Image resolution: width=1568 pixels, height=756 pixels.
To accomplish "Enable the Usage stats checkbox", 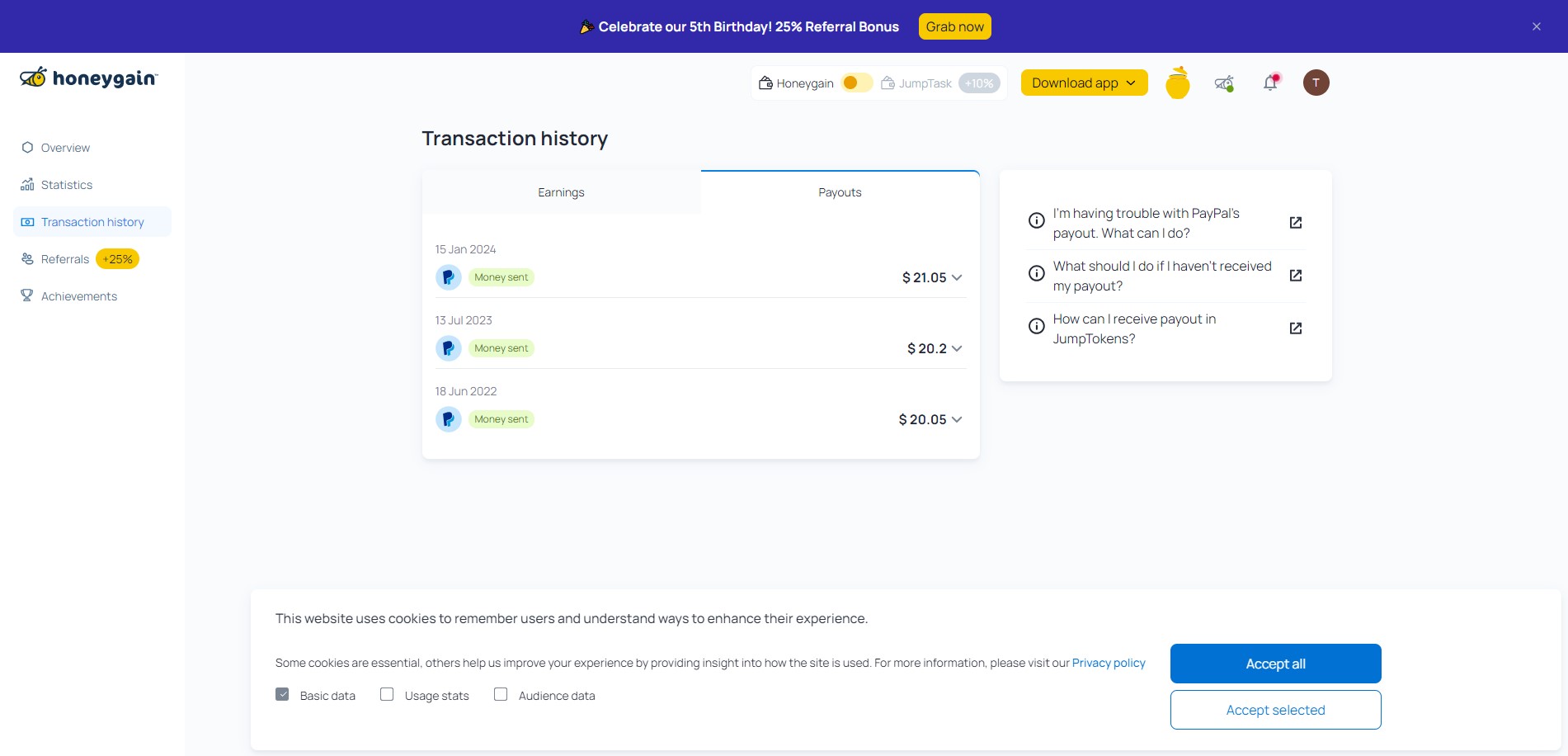I will point(386,694).
